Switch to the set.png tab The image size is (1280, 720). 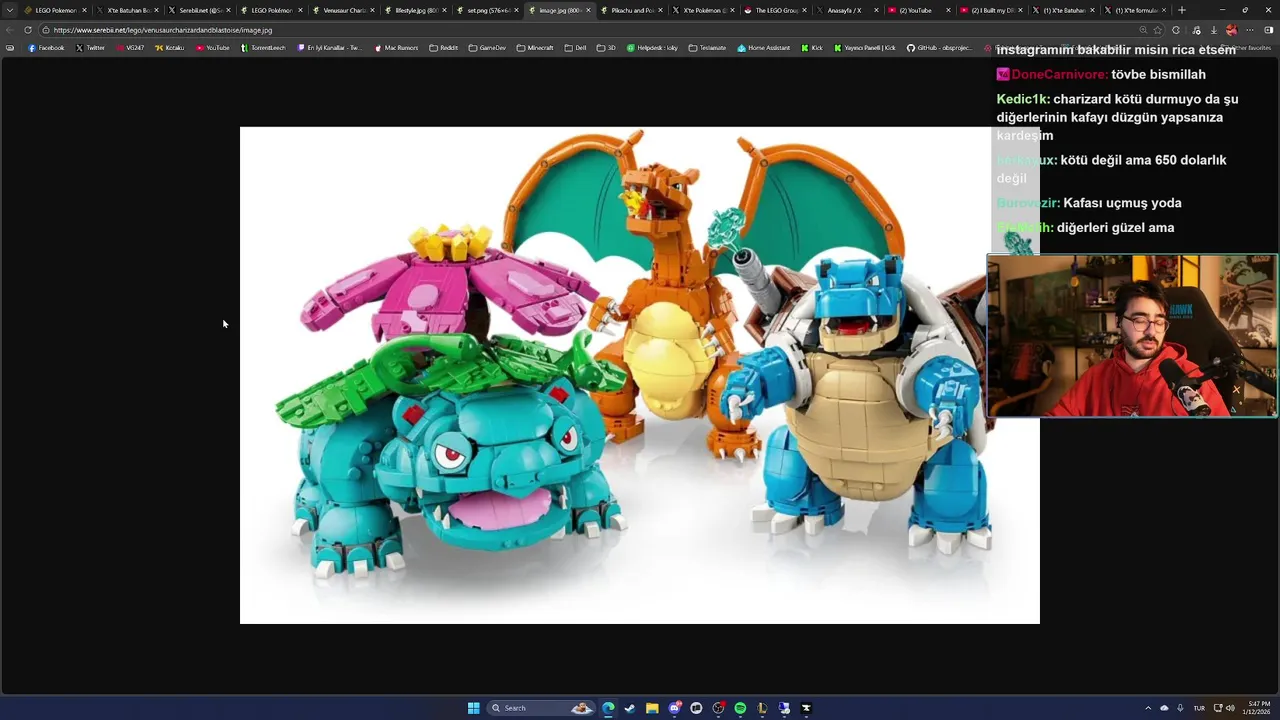[x=488, y=10]
